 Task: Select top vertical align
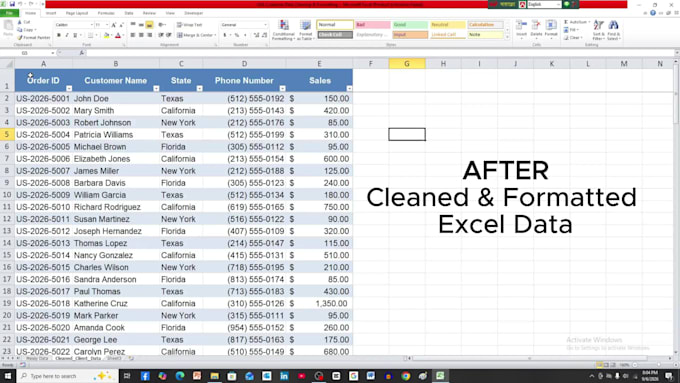tap(133, 25)
